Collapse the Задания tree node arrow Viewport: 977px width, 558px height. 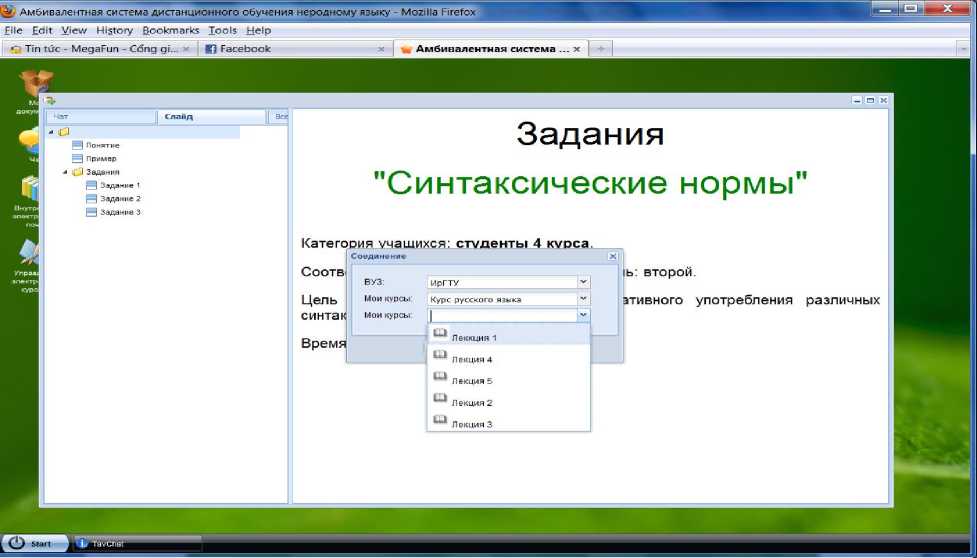65,172
